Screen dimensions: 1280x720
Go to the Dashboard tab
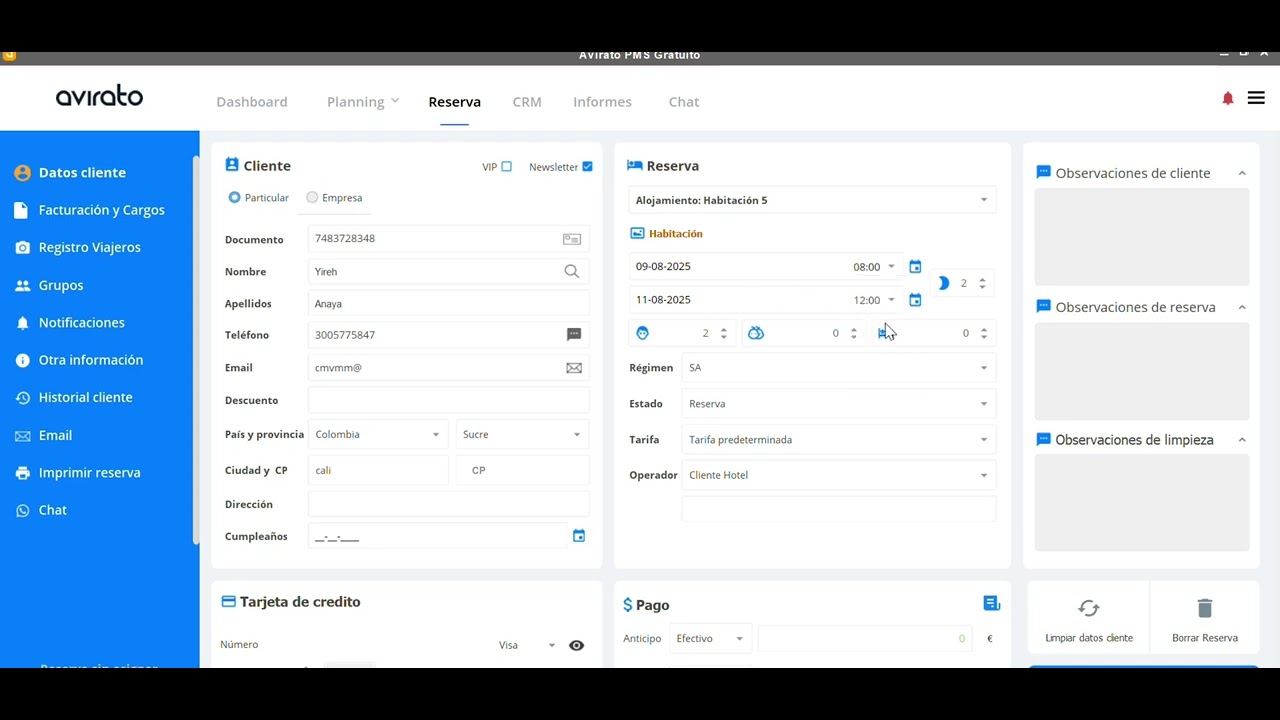point(252,102)
